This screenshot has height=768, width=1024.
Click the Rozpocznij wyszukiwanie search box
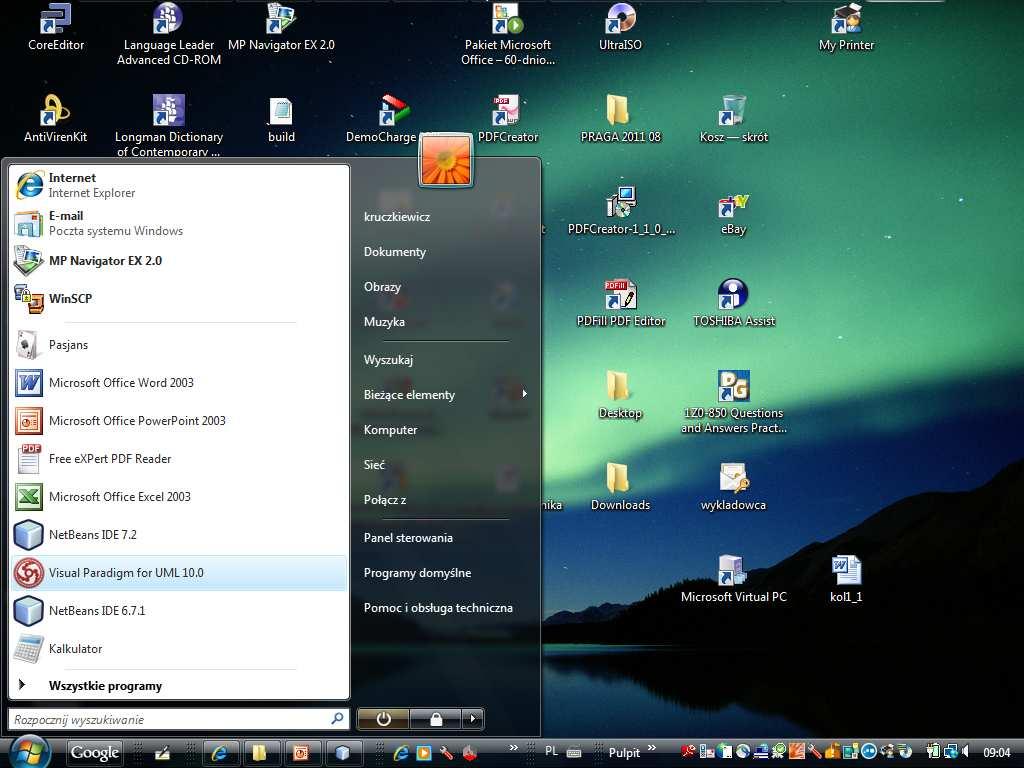[x=178, y=719]
